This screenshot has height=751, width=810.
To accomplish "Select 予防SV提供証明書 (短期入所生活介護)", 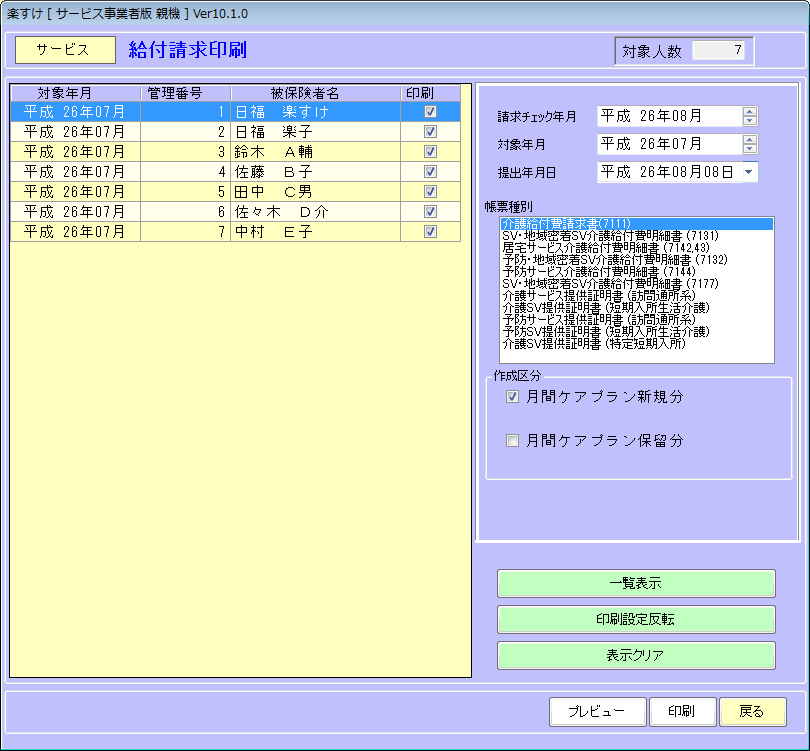I will (x=636, y=332).
